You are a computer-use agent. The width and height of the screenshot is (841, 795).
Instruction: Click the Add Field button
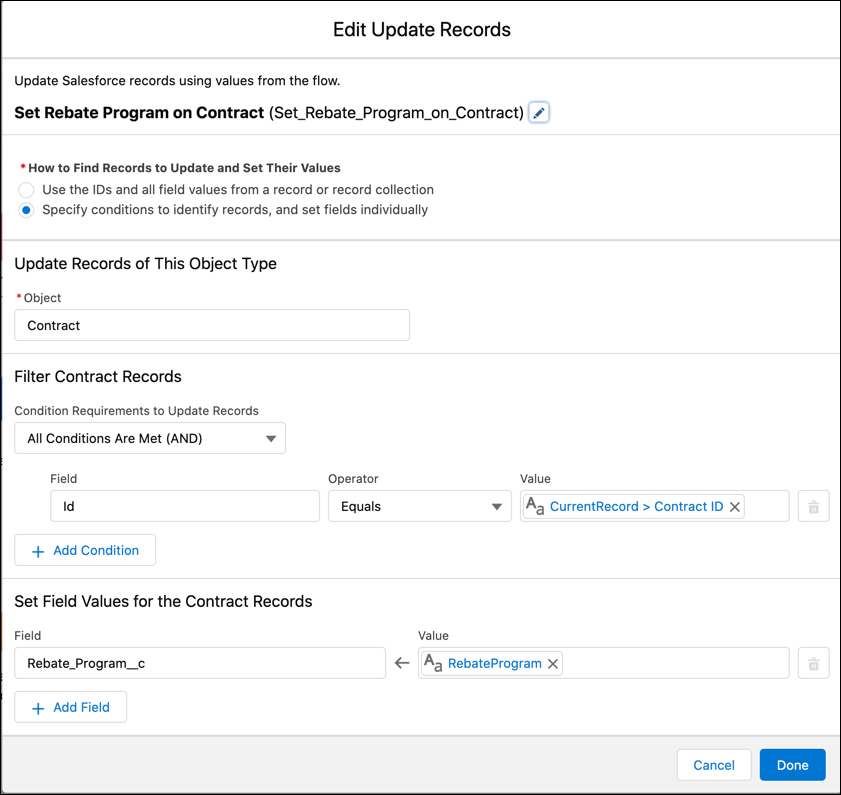coord(70,706)
